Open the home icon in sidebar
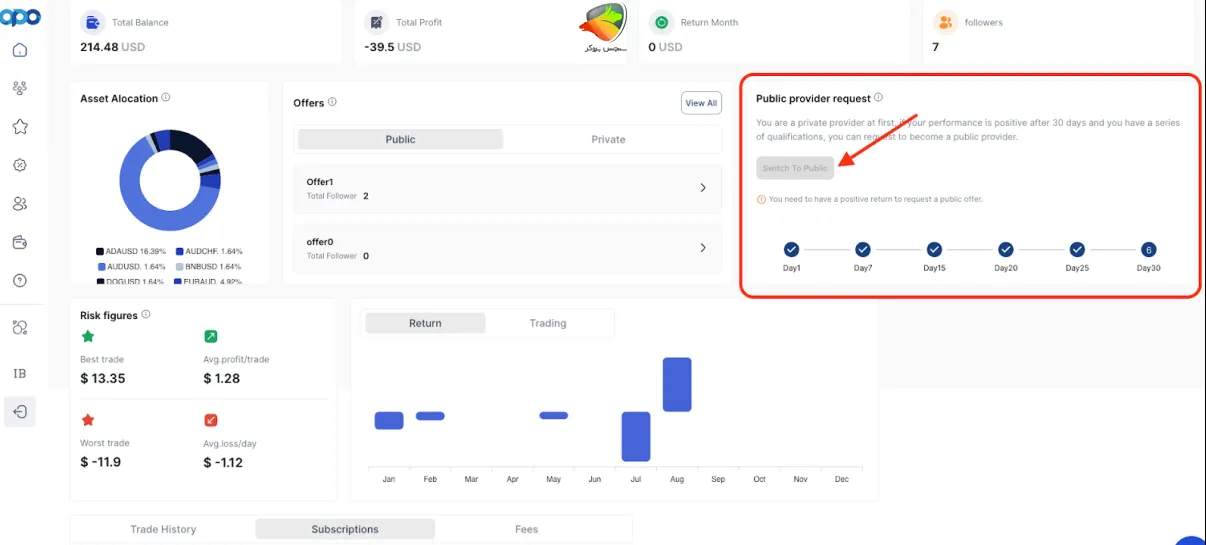This screenshot has height=545, width=1206. (x=19, y=50)
